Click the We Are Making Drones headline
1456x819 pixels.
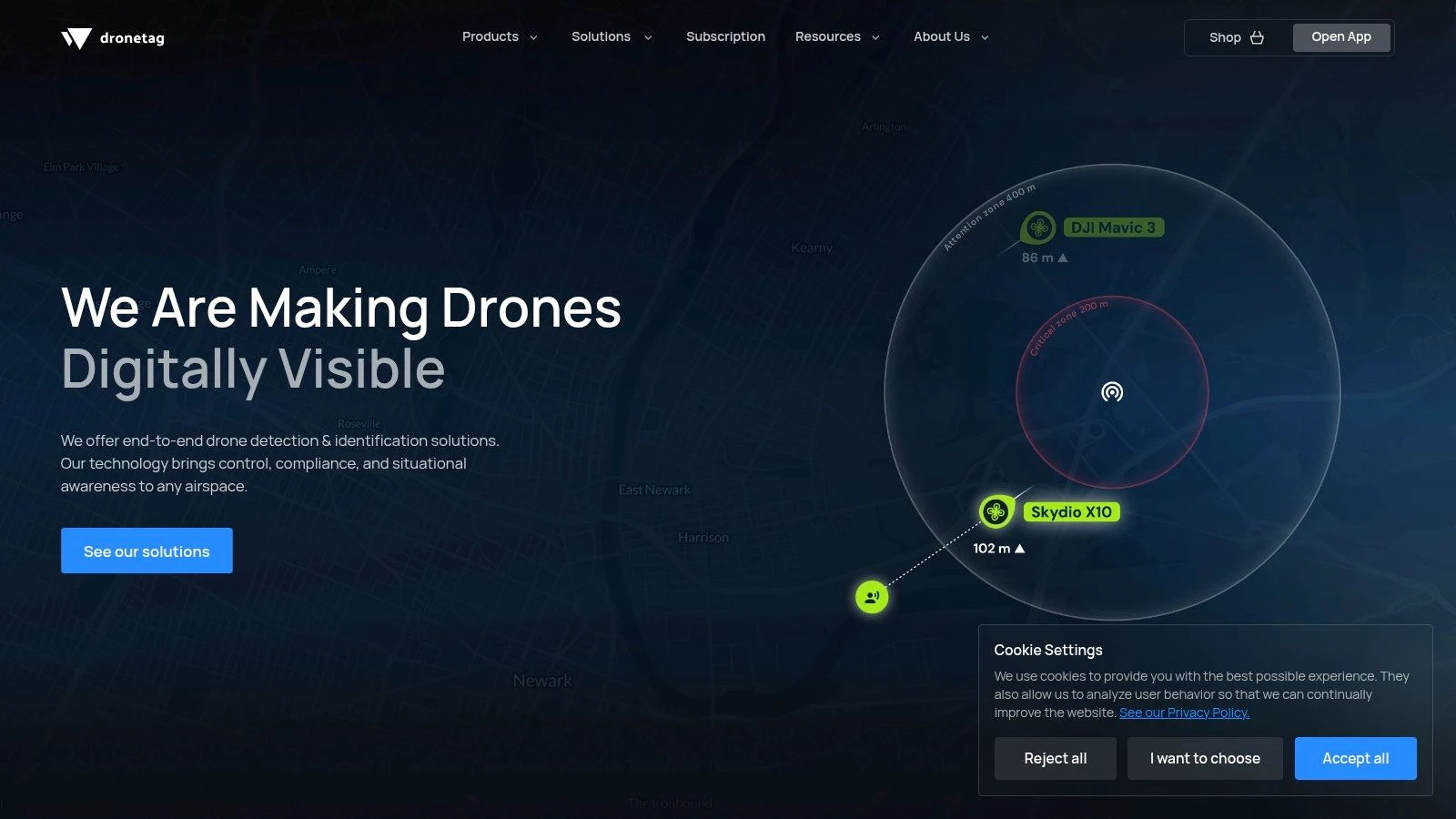[x=341, y=308]
